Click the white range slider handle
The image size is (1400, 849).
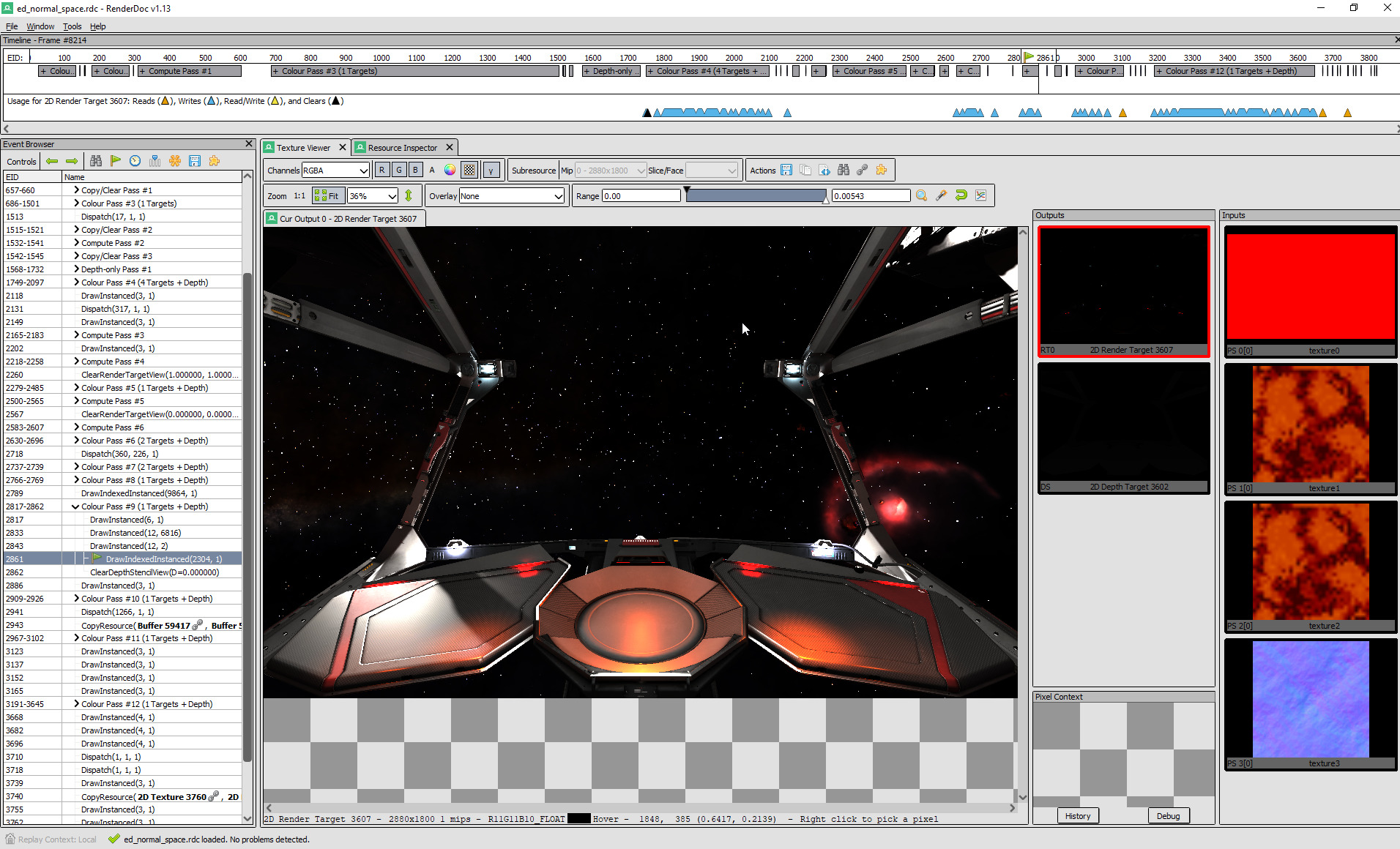[x=826, y=200]
